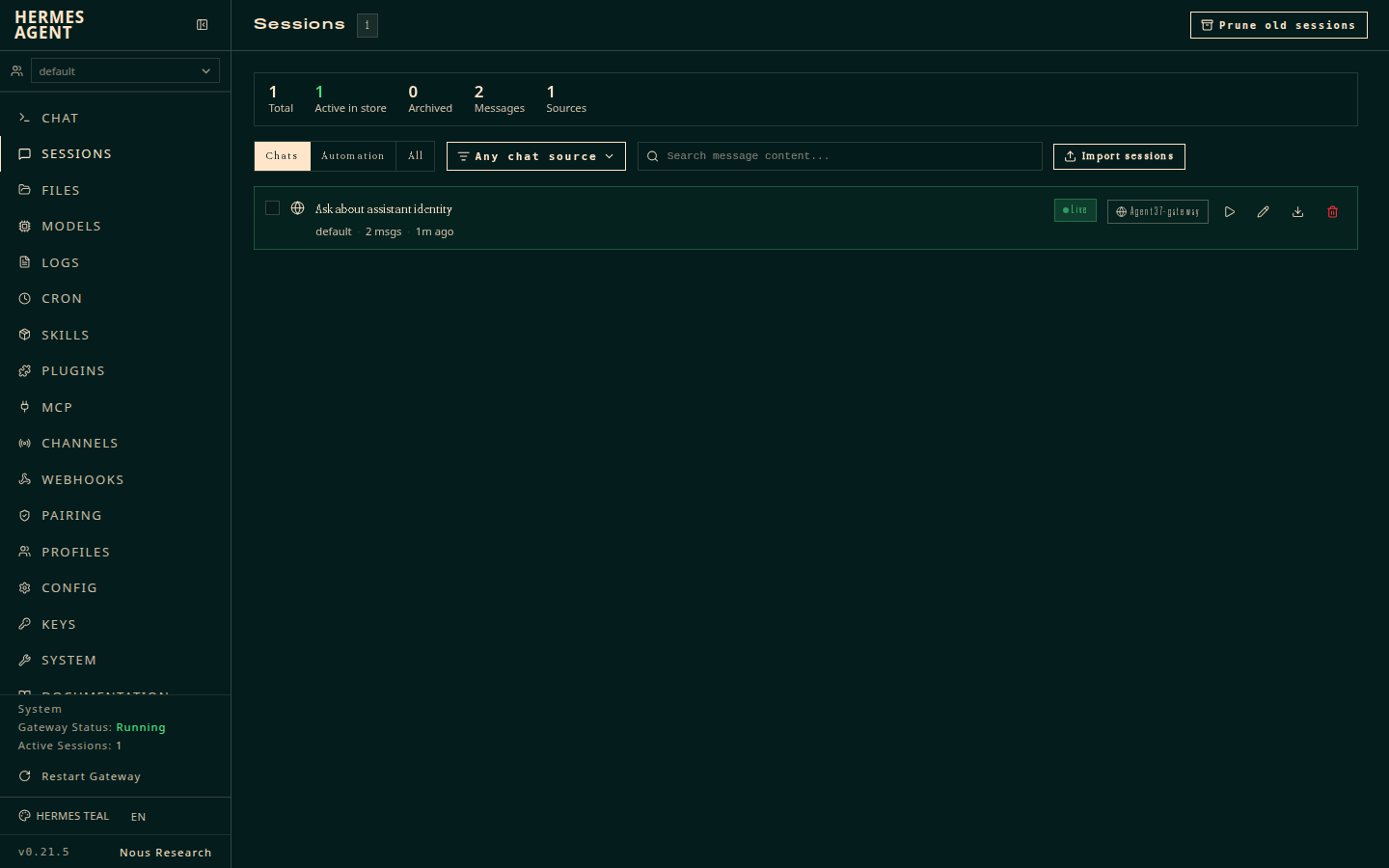This screenshot has width=1389, height=868.
Task: Expand the default profile dropdown
Action: click(125, 70)
